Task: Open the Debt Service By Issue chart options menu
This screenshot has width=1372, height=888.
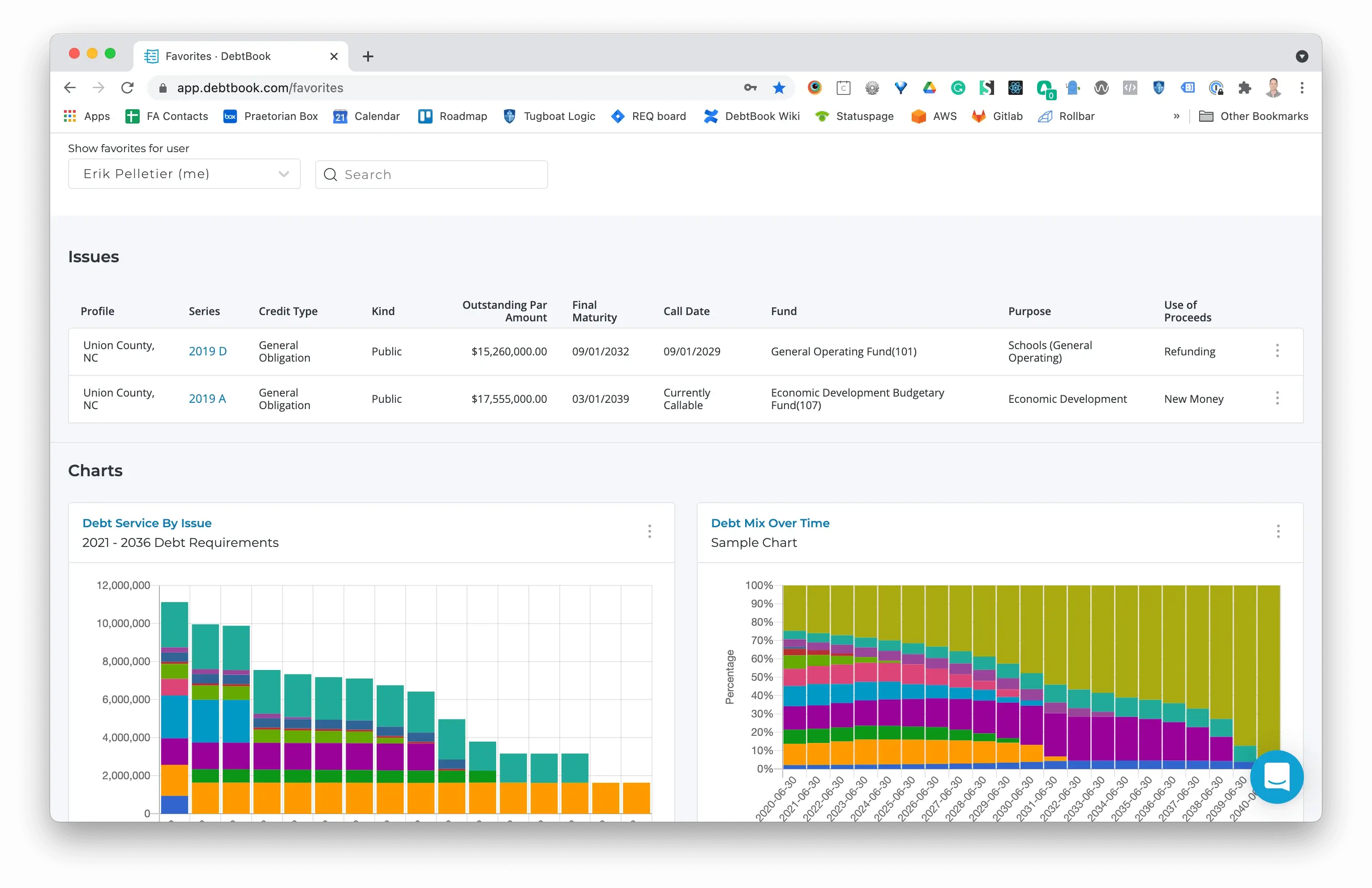Action: 649,531
